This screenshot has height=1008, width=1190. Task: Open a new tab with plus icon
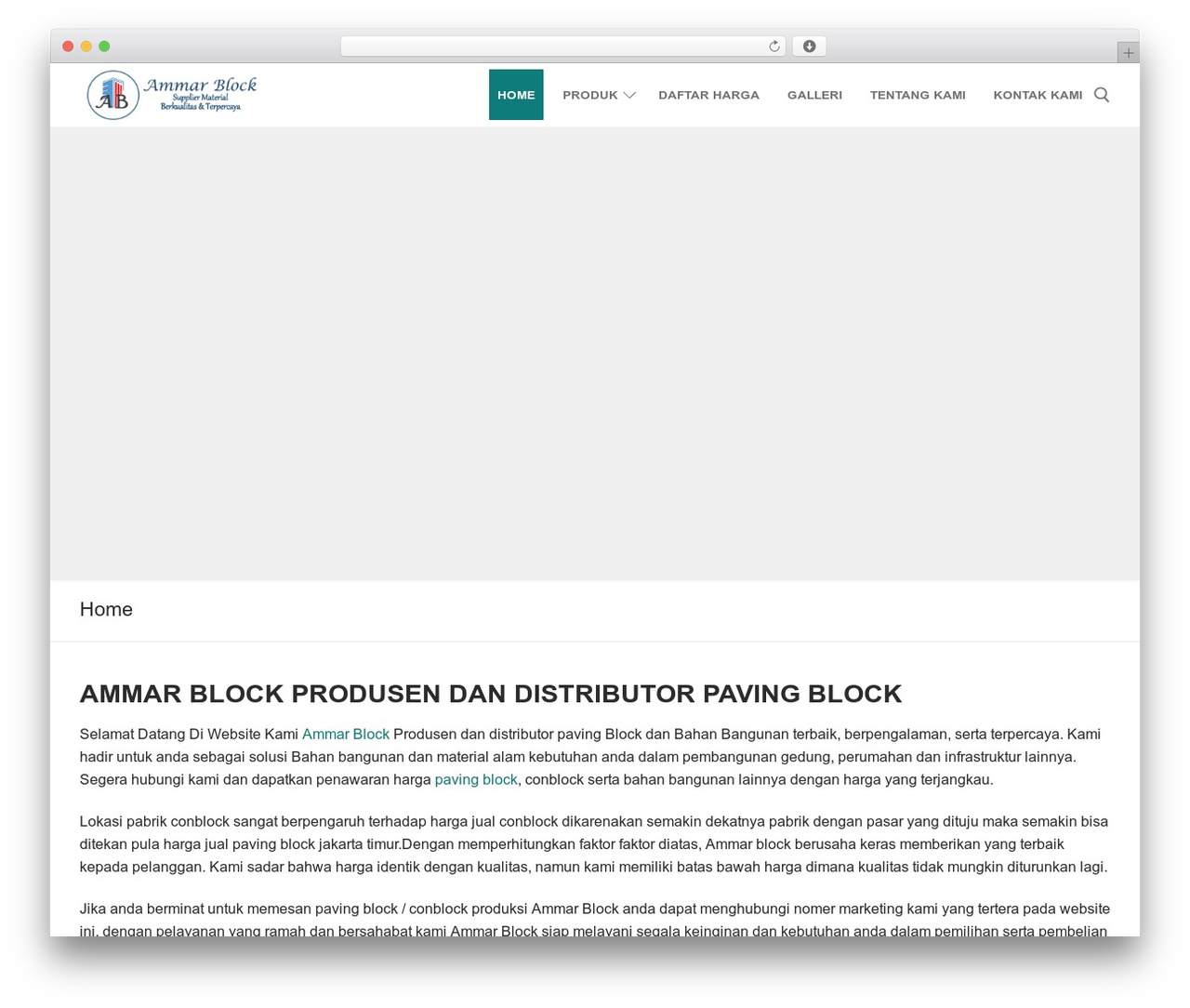coord(1128,53)
